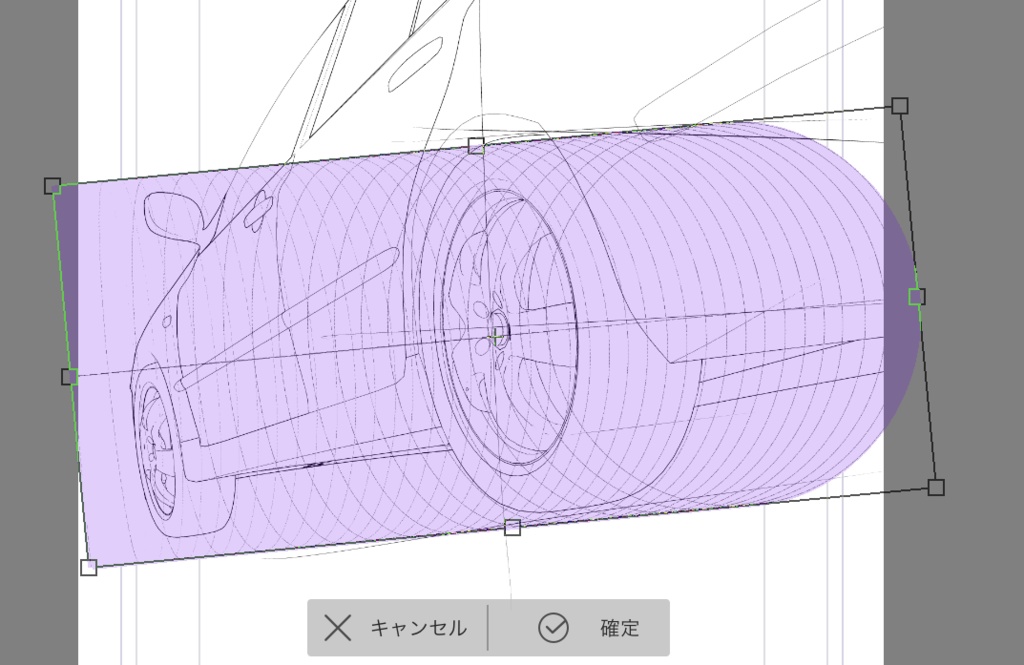Image resolution: width=1024 pixels, height=665 pixels.
Task: Click the divider between キャンセル and 確定
Action: (x=489, y=625)
